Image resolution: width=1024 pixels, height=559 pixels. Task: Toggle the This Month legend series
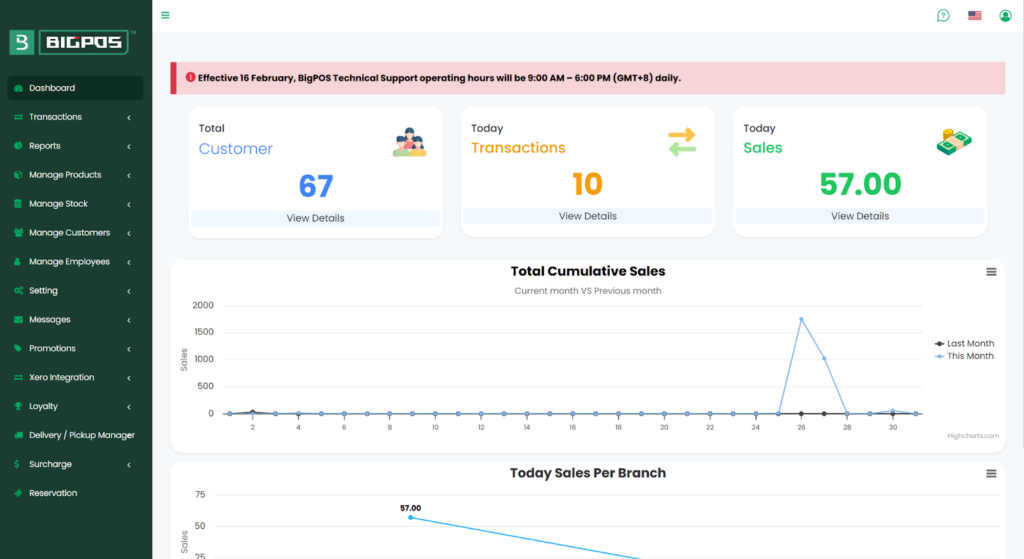tap(963, 356)
